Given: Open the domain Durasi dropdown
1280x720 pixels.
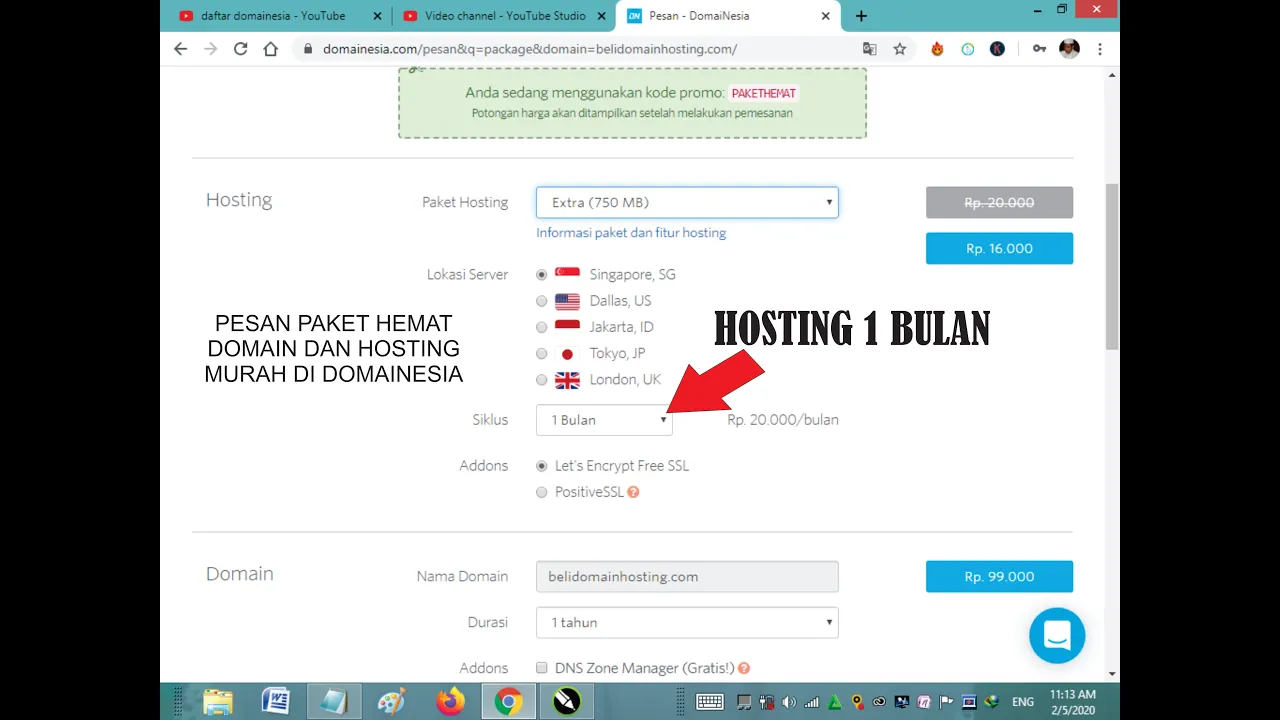Looking at the screenshot, I should coord(687,622).
